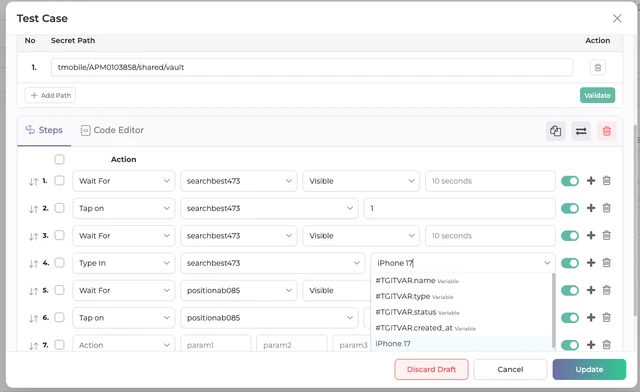
Task: Check the step 1 checkbox
Action: [x=60, y=180]
